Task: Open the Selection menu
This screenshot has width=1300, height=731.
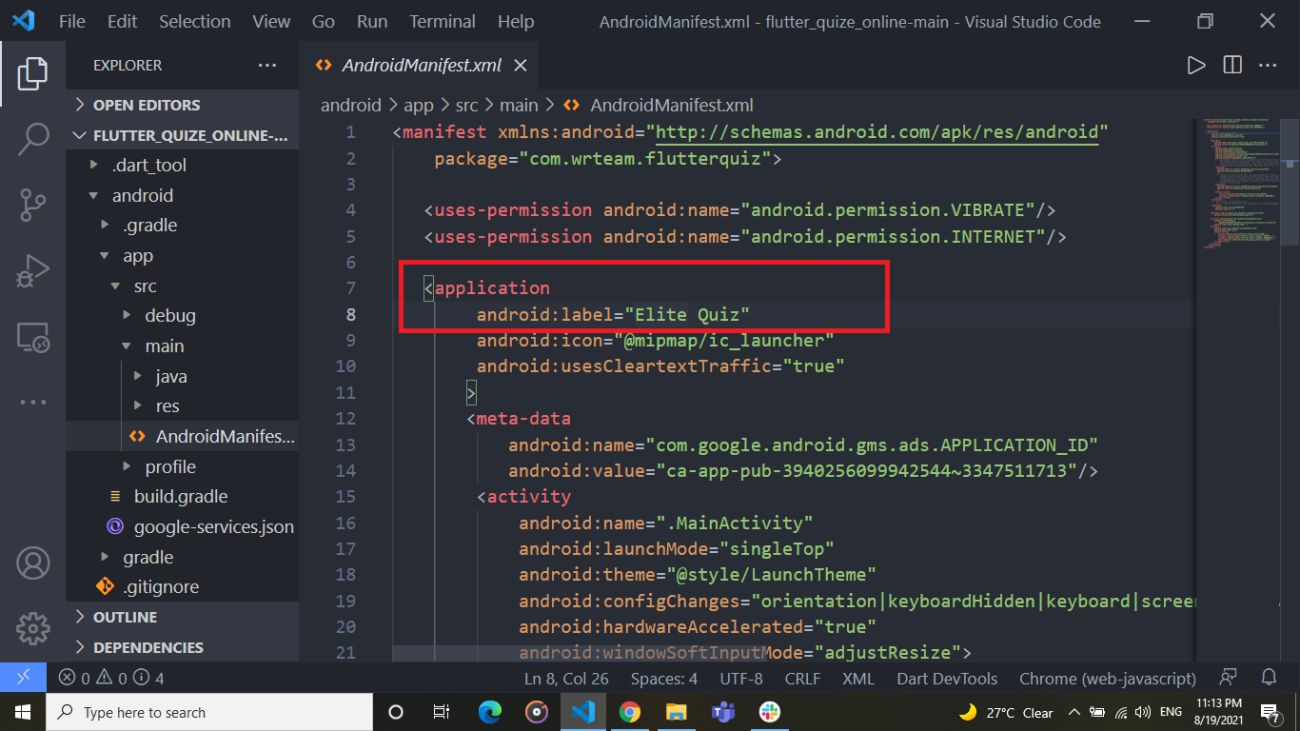Action: point(194,21)
